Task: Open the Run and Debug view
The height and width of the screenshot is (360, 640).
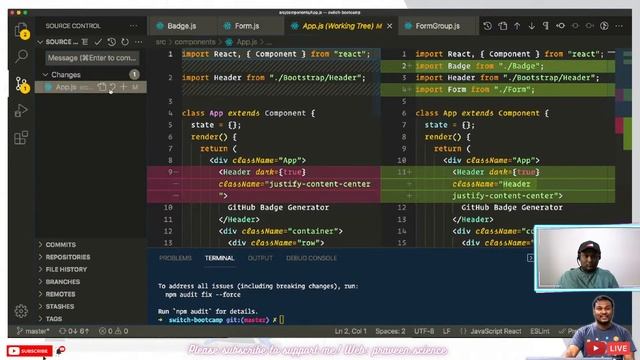Action: click(21, 111)
